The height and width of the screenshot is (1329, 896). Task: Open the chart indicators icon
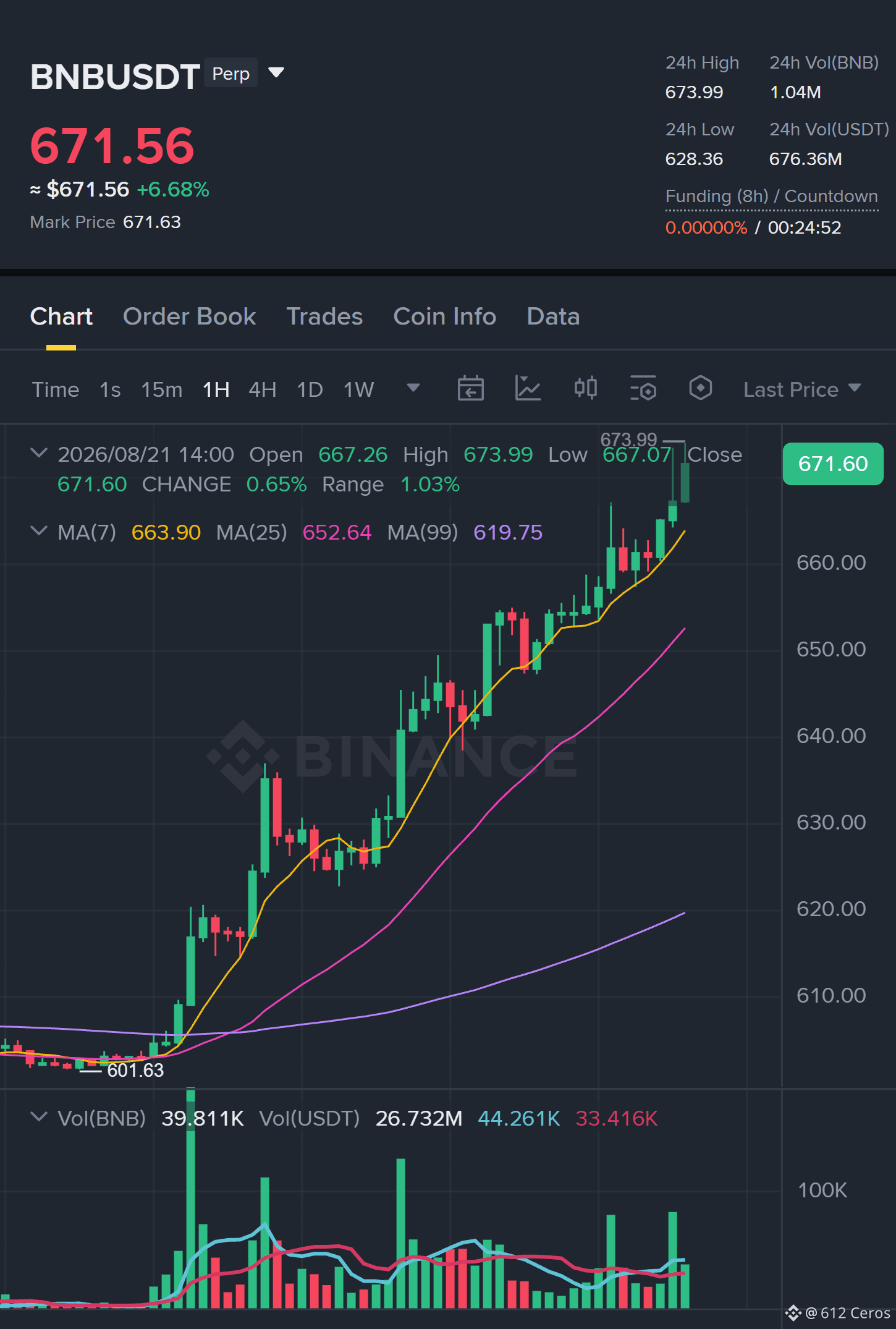(x=528, y=389)
